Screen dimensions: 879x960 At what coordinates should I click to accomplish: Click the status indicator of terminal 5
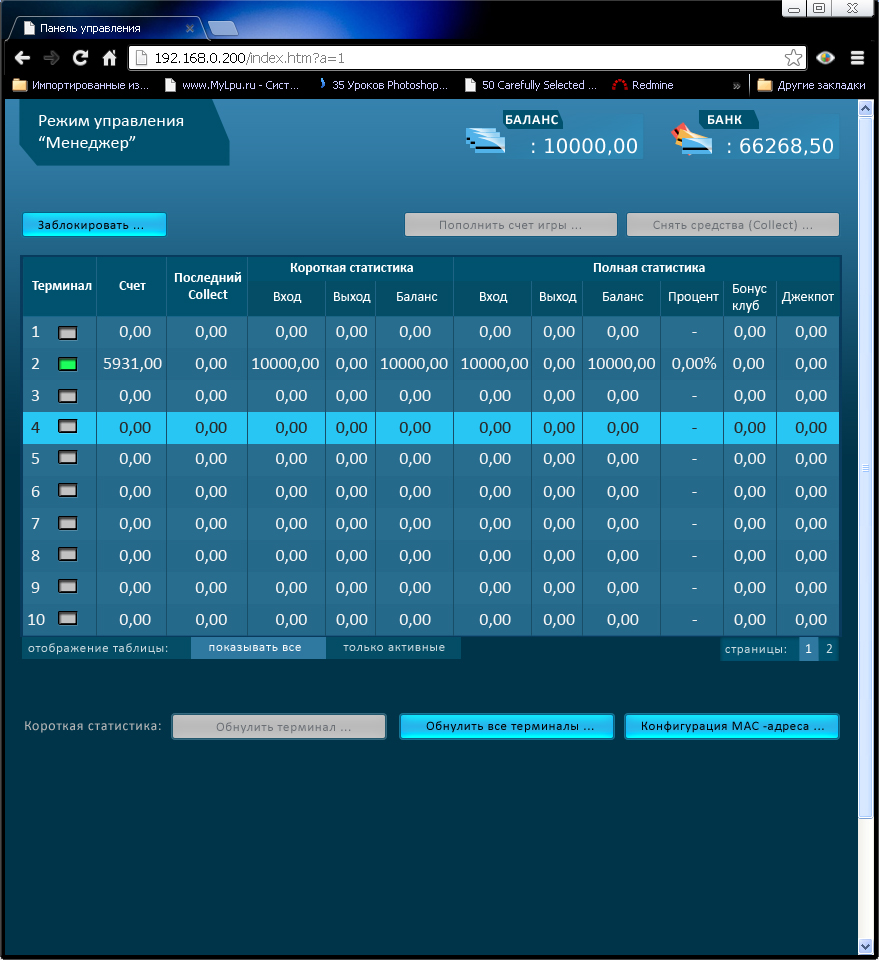[67, 458]
